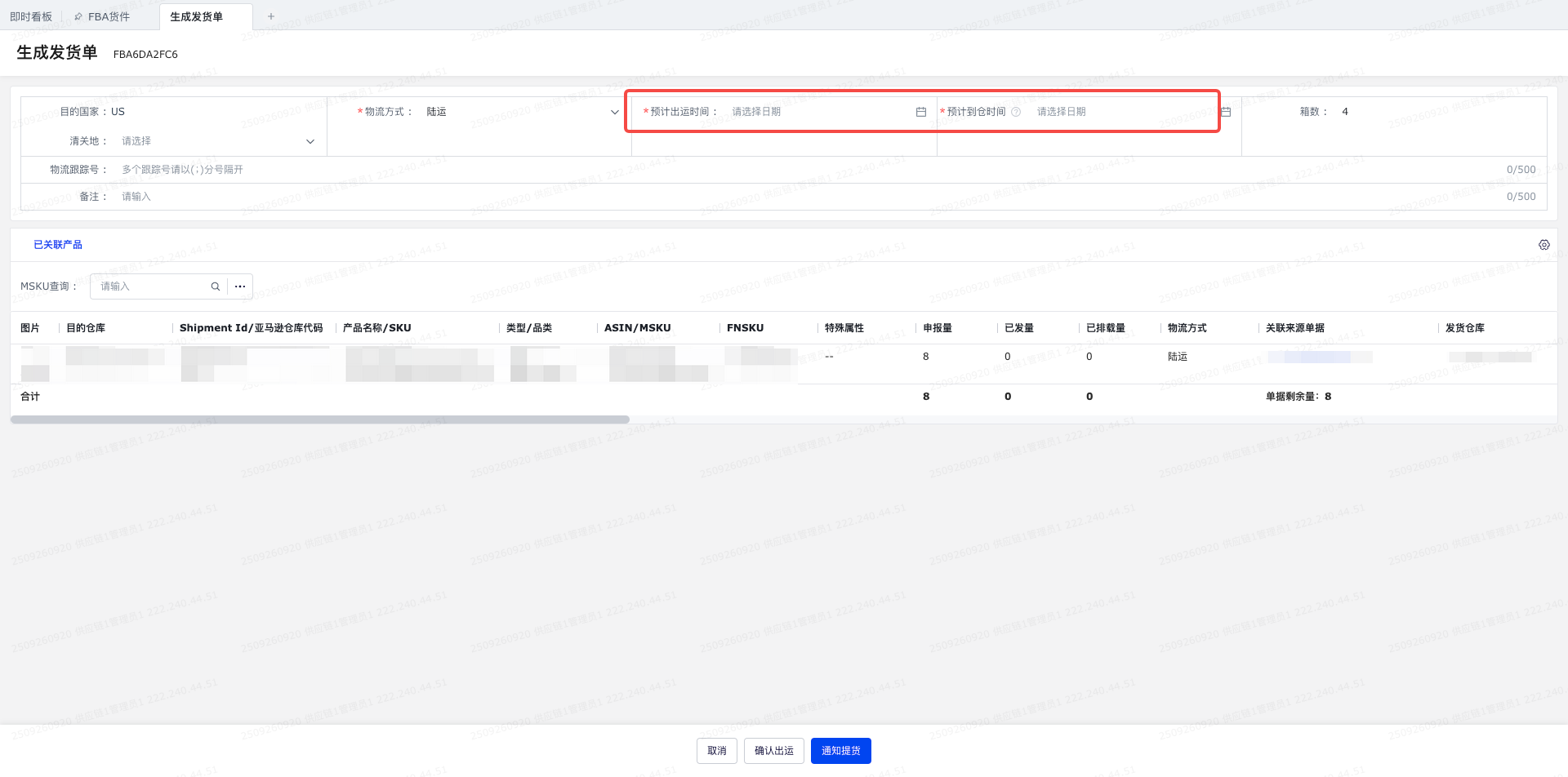The image size is (1568, 777).
Task: Click the 确认出运 button
Action: click(x=774, y=751)
